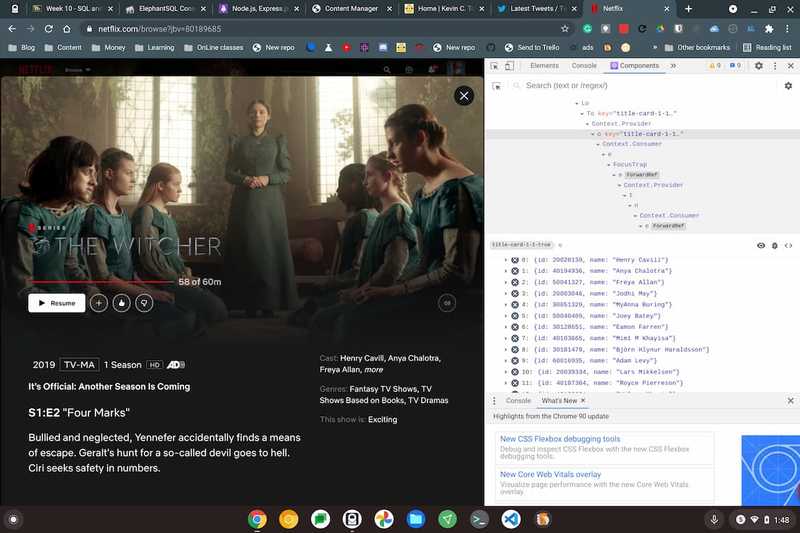Viewport: 800px width, 533px height.
Task: Close the Witcher title details overlay
Action: pos(464,96)
